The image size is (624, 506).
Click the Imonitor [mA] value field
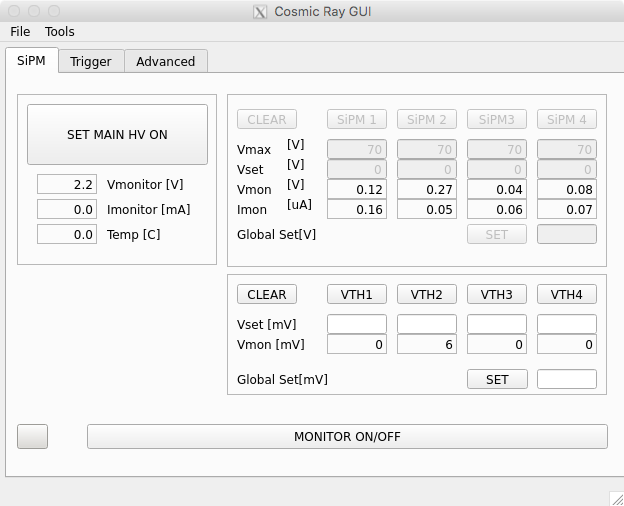[67, 209]
